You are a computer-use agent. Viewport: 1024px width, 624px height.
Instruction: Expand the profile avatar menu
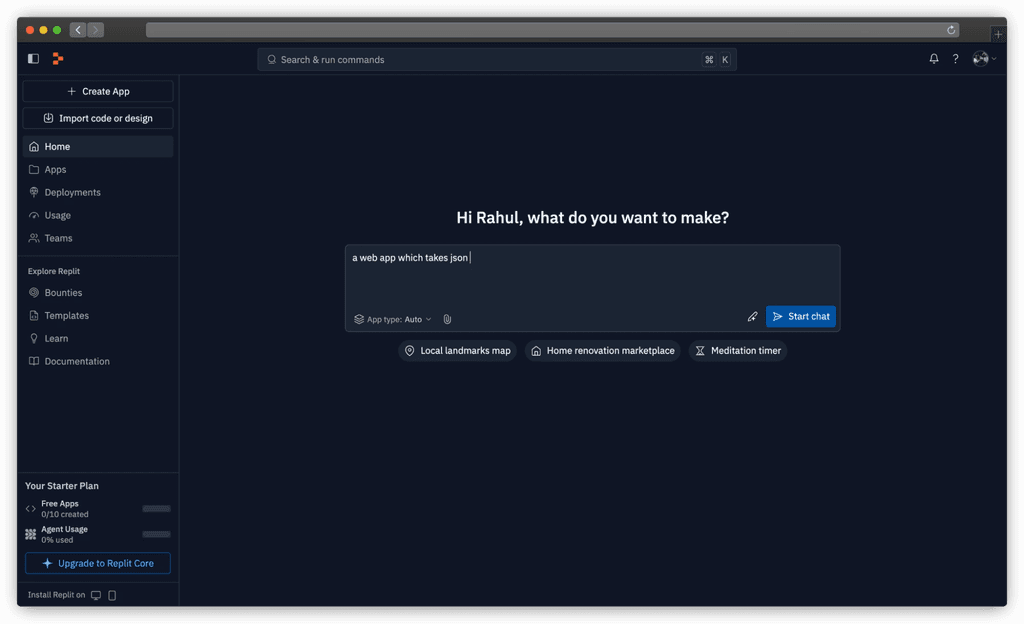coord(981,58)
